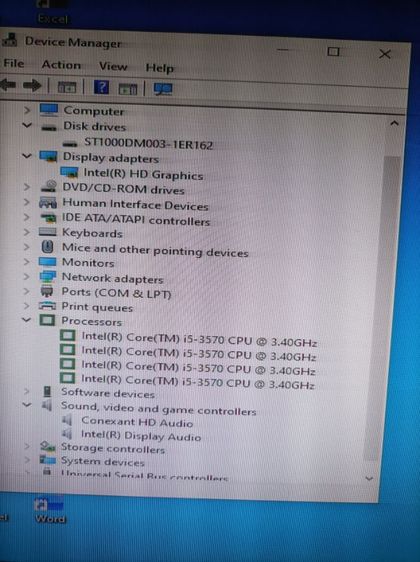Open the Help menu
This screenshot has width=420, height=562.
point(159,68)
